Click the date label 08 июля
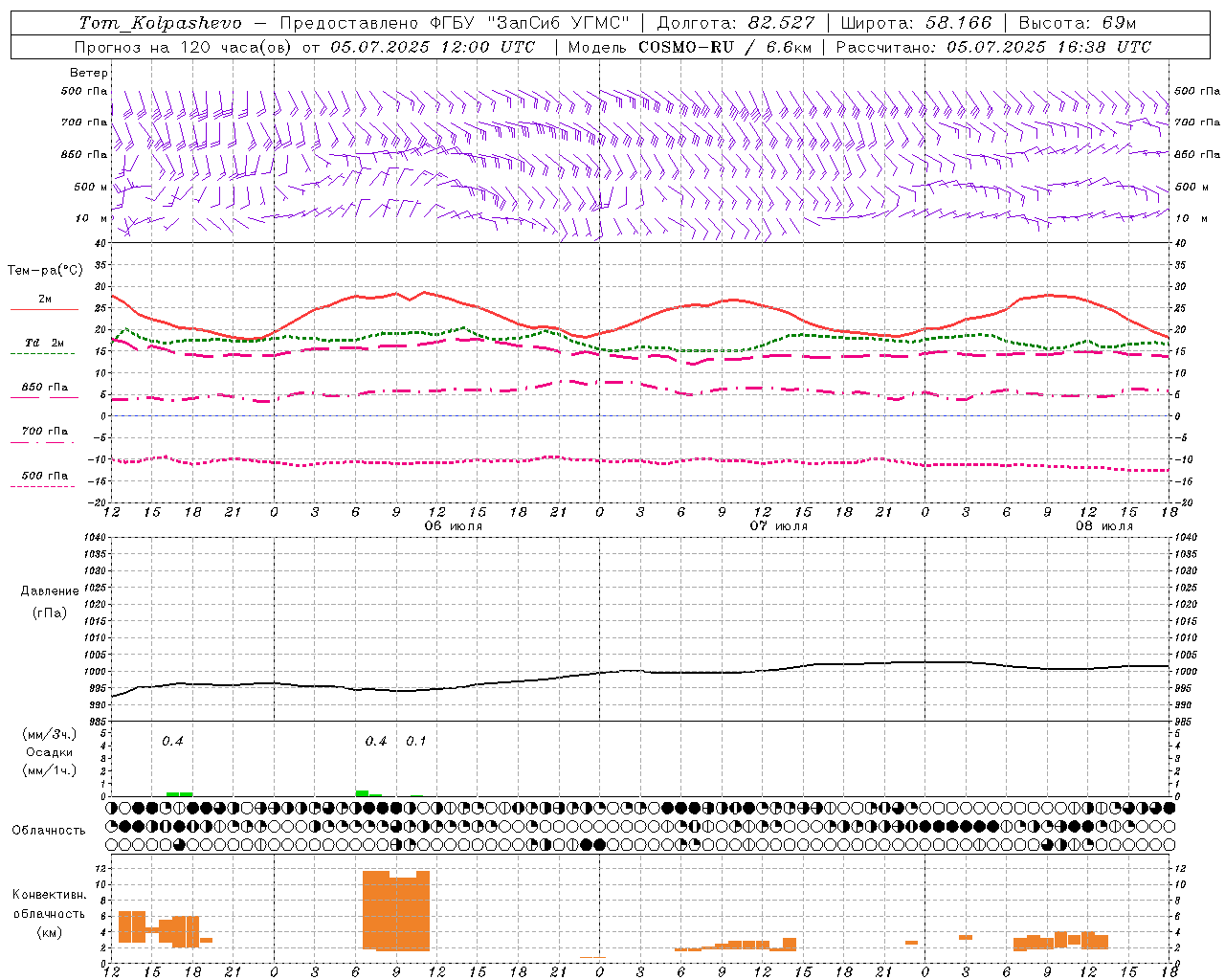Screen dimensions: 1225x980 coord(1104,526)
